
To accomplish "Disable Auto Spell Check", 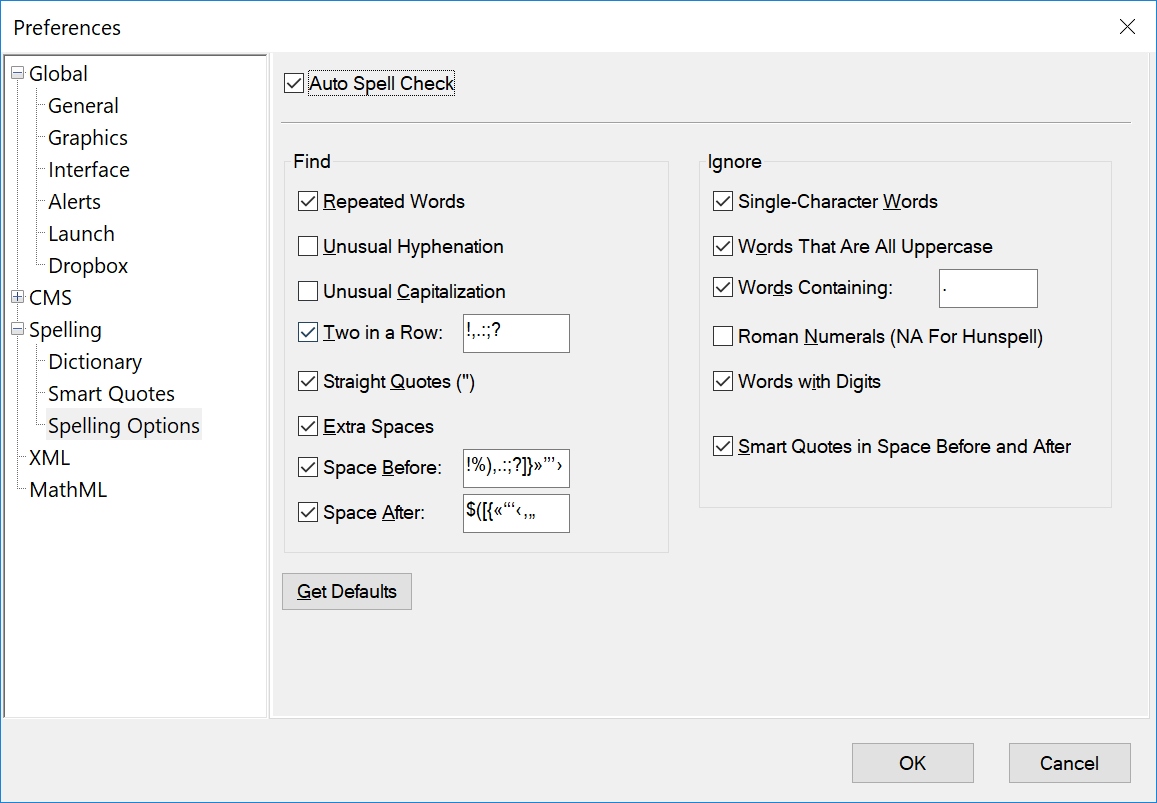I will (293, 83).
